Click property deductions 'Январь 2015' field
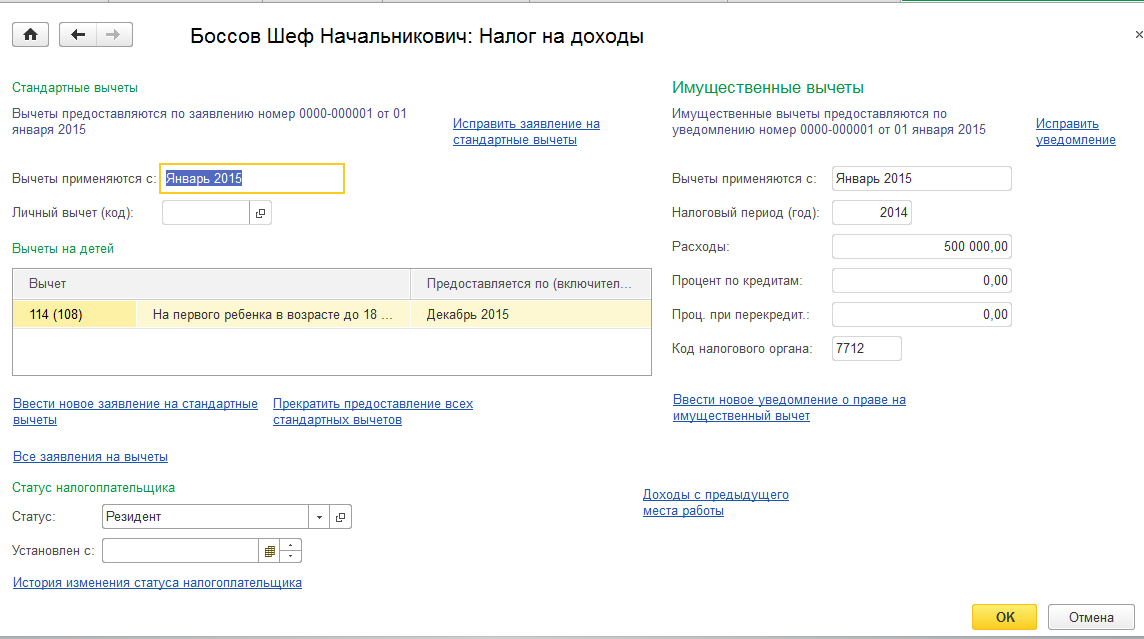Screen dimensions: 1144x639 [921, 179]
